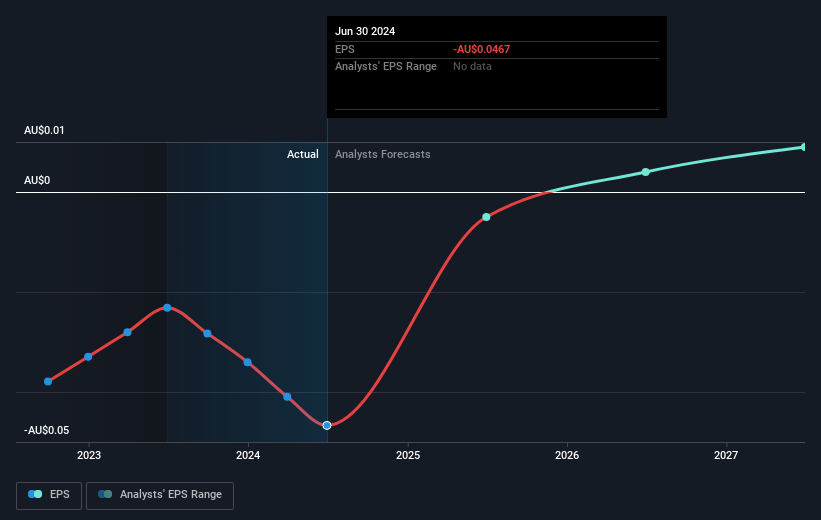
Task: Click the -AU$0.05 y-axis label
Action: [x=46, y=430]
